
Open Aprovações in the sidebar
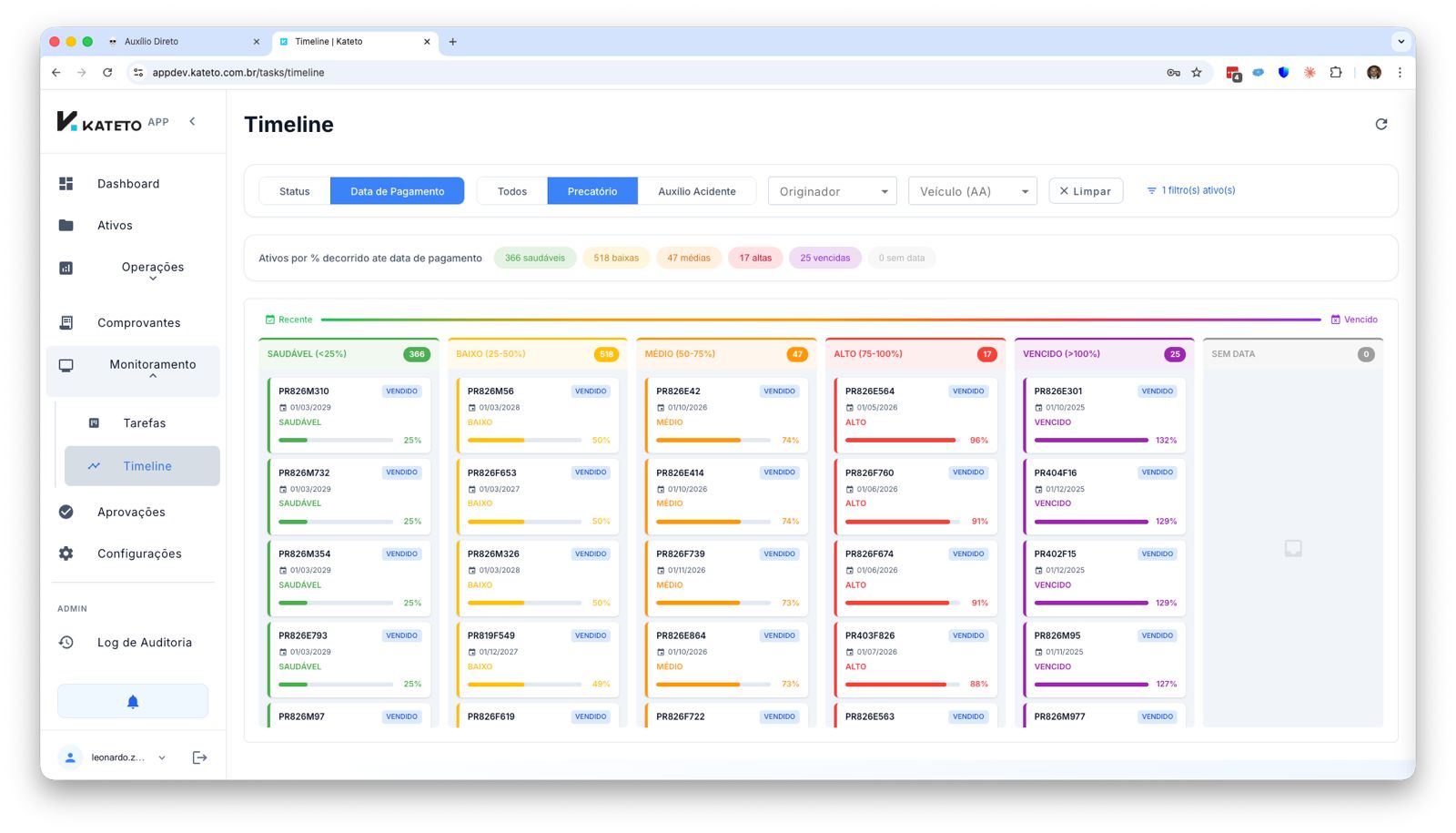pos(131,513)
